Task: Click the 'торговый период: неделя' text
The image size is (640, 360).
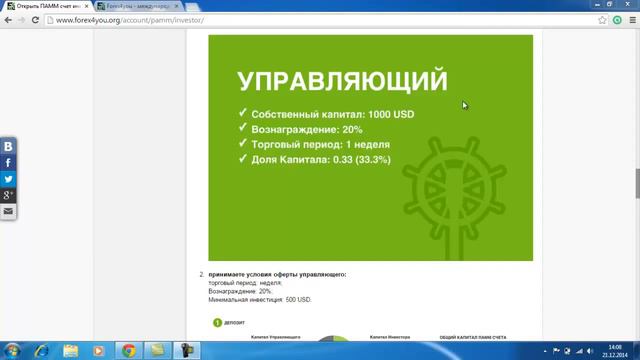Action: tap(245, 283)
